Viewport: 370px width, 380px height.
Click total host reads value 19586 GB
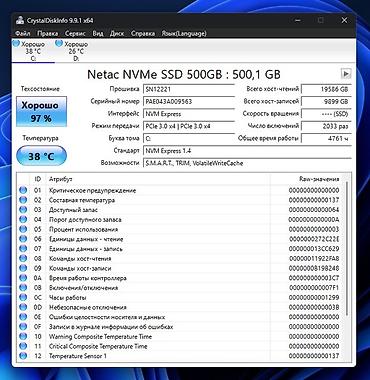click(x=326, y=89)
